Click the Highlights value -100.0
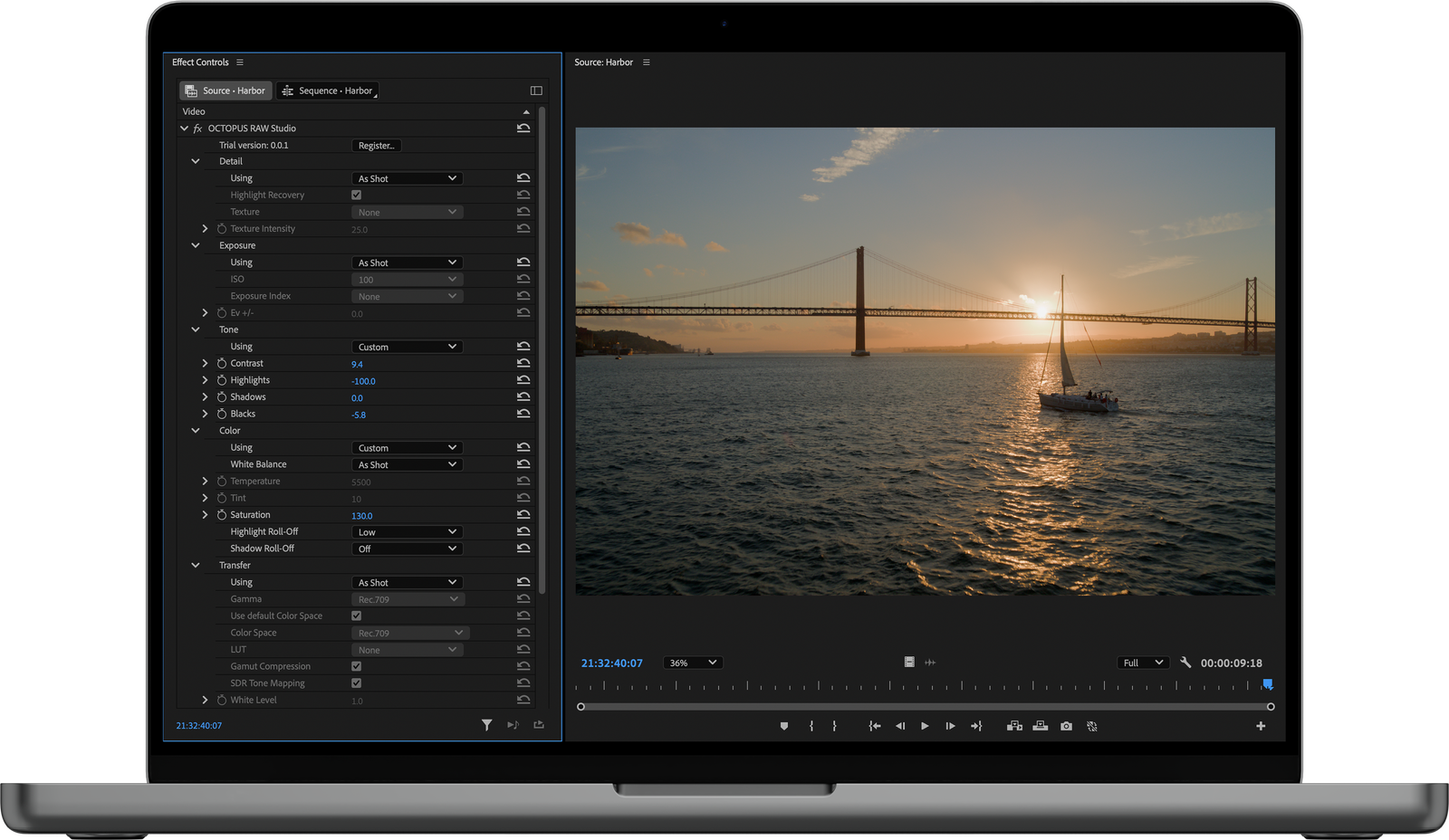This screenshot has width=1449, height=840. (x=363, y=381)
